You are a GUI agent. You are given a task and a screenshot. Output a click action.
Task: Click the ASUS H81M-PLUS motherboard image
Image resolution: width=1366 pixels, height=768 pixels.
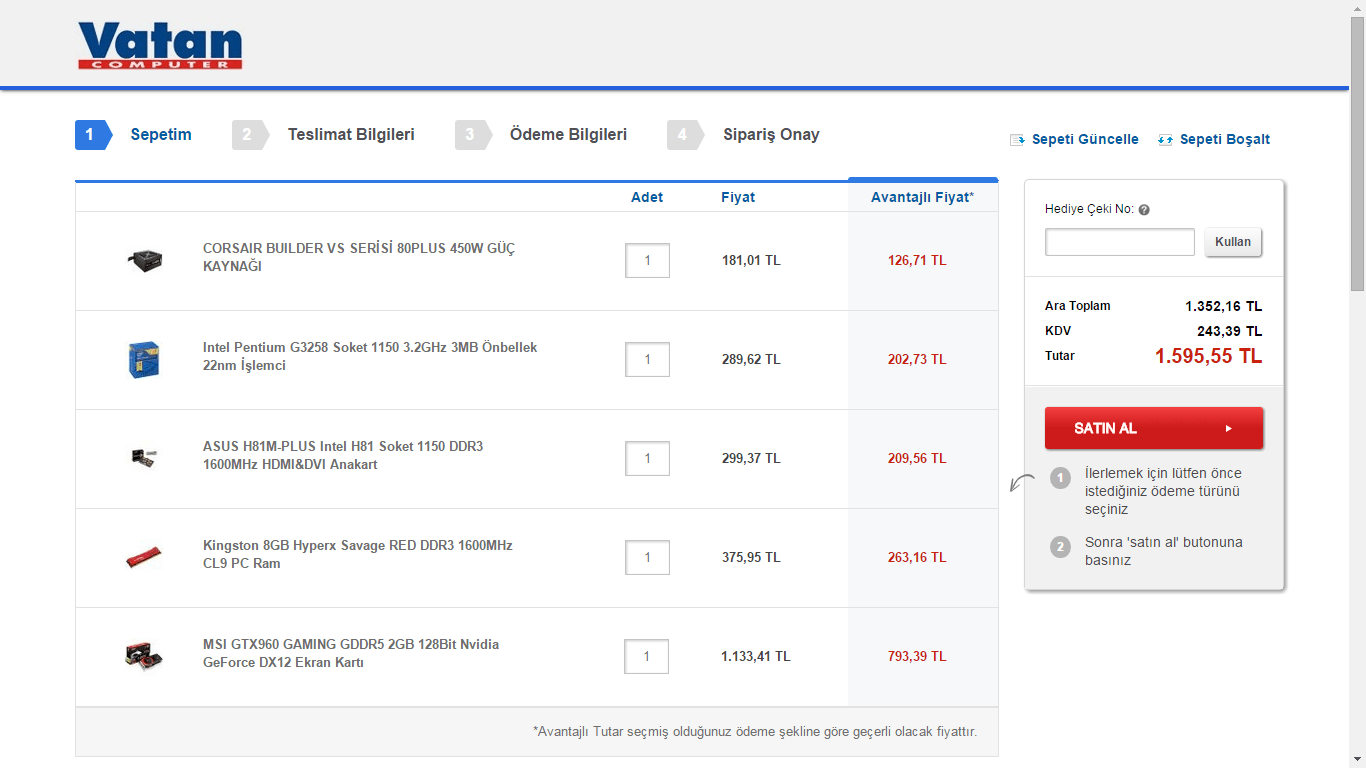pos(144,458)
